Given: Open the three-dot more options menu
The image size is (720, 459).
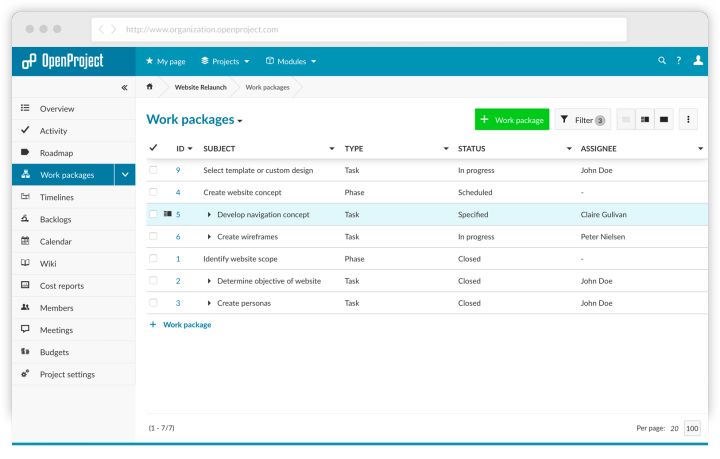Looking at the screenshot, I should pyautogui.click(x=688, y=120).
